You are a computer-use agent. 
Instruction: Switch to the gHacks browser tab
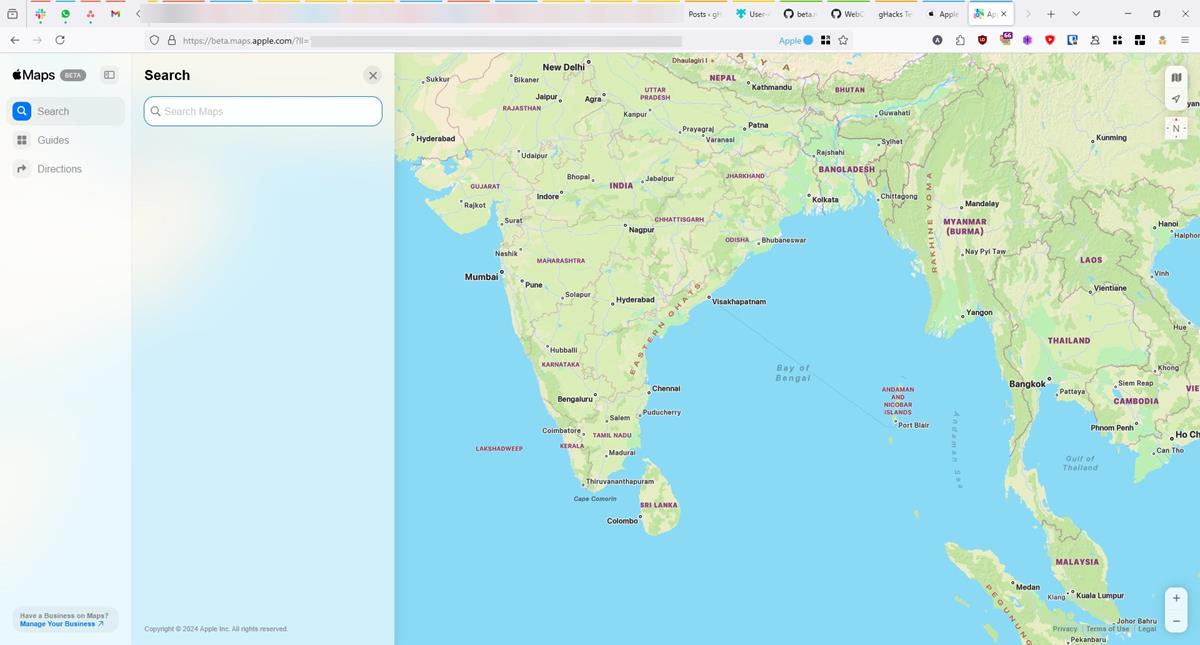coord(893,14)
